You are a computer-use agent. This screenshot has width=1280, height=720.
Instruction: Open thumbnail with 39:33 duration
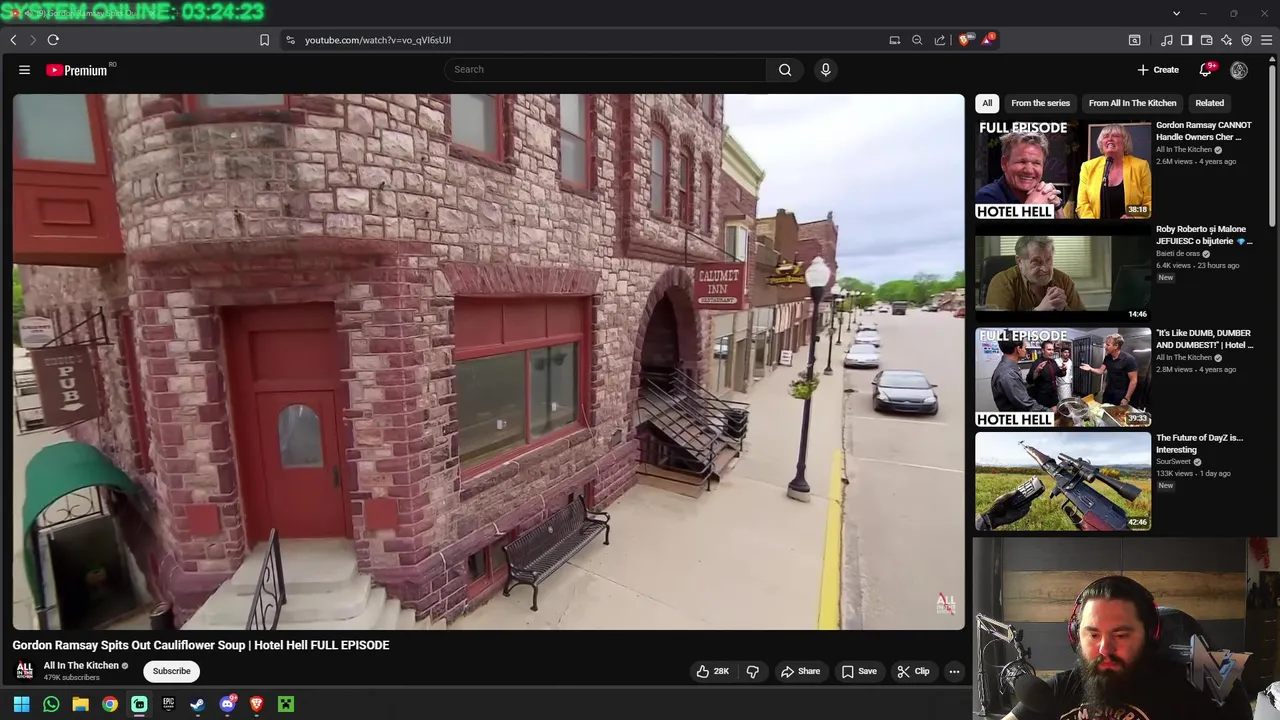point(1063,377)
